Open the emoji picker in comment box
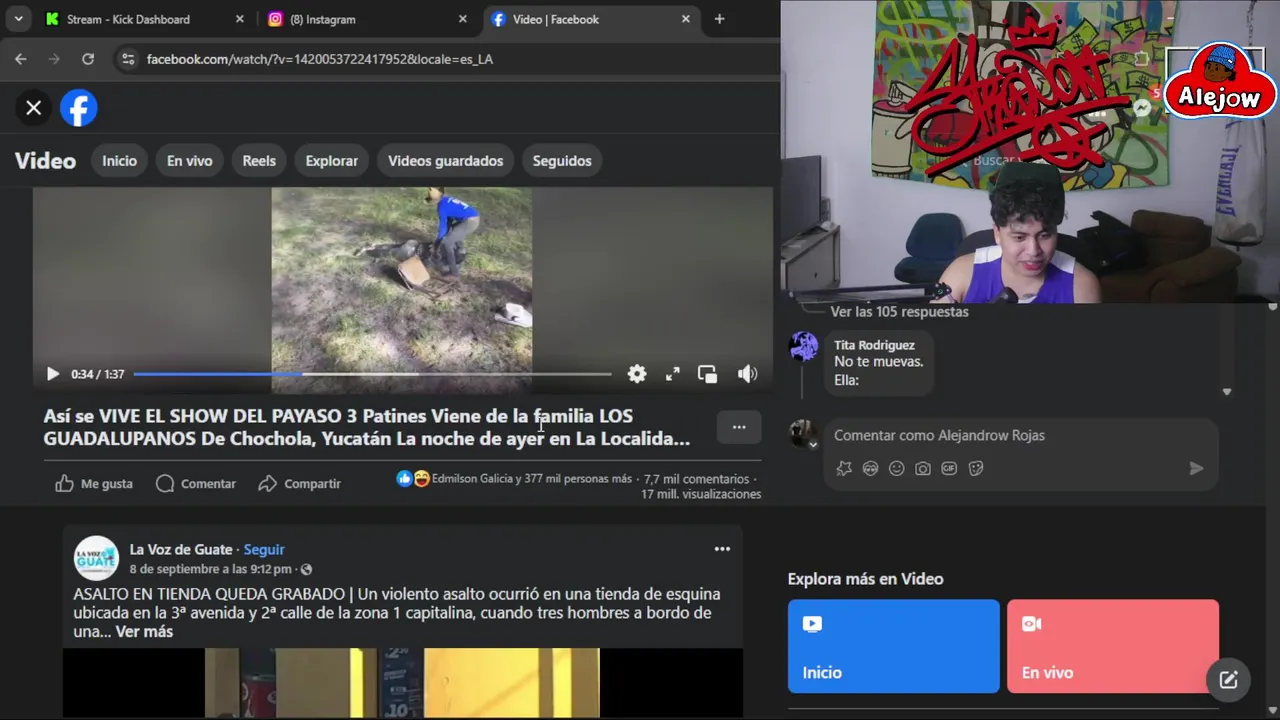 tap(896, 468)
